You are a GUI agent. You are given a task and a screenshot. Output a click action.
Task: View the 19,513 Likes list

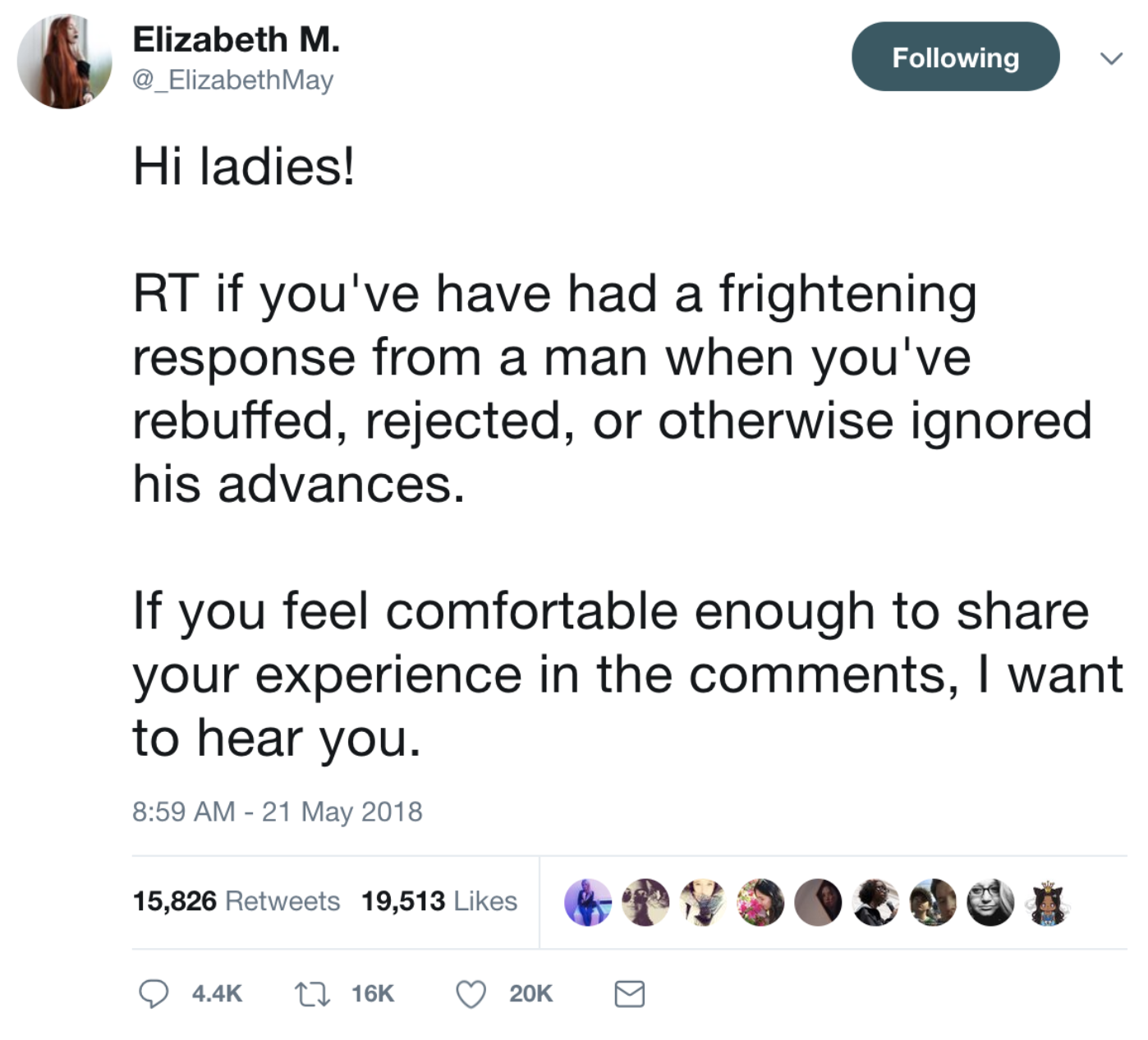439,901
